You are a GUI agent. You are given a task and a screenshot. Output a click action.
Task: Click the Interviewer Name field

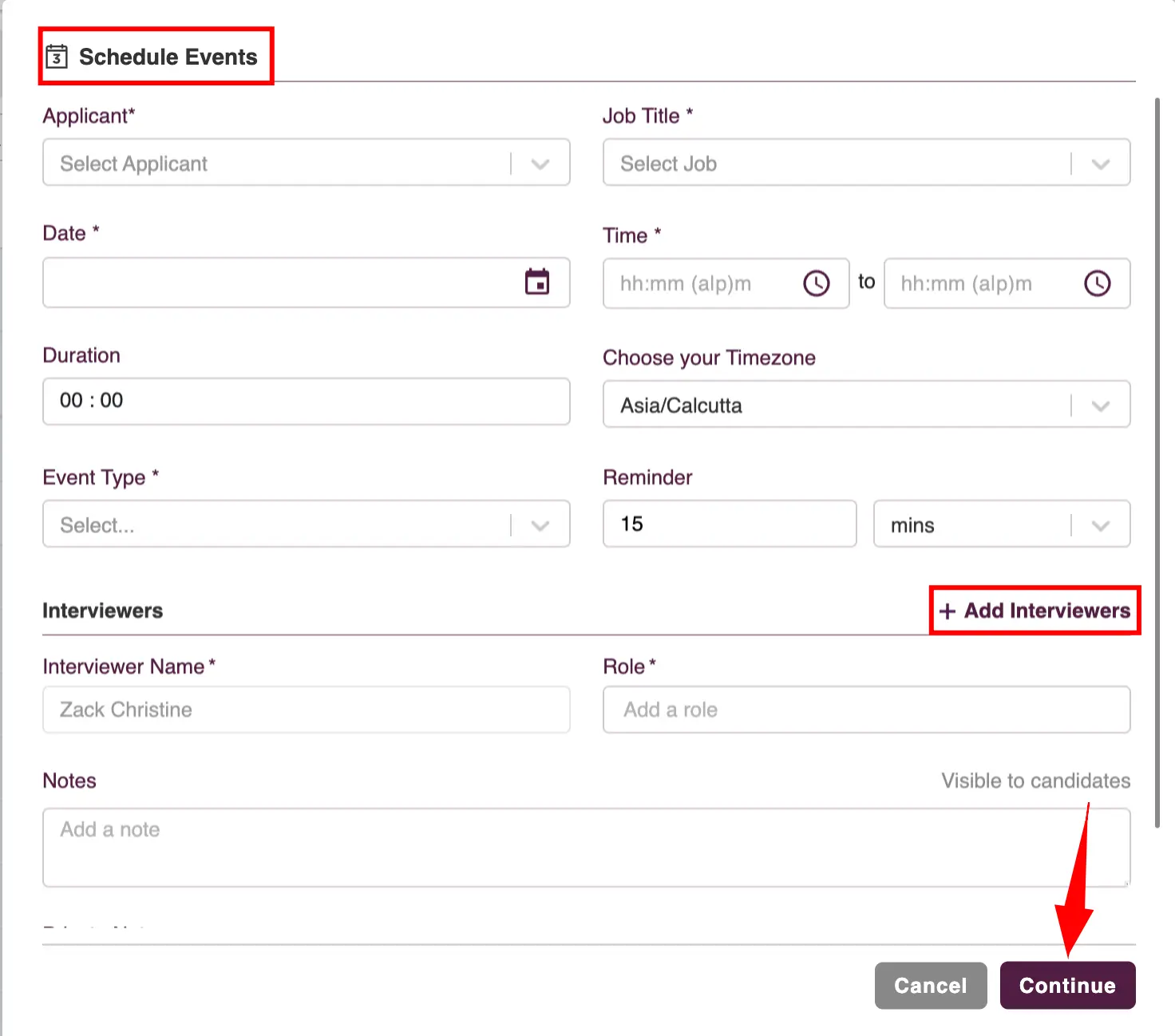pos(307,710)
